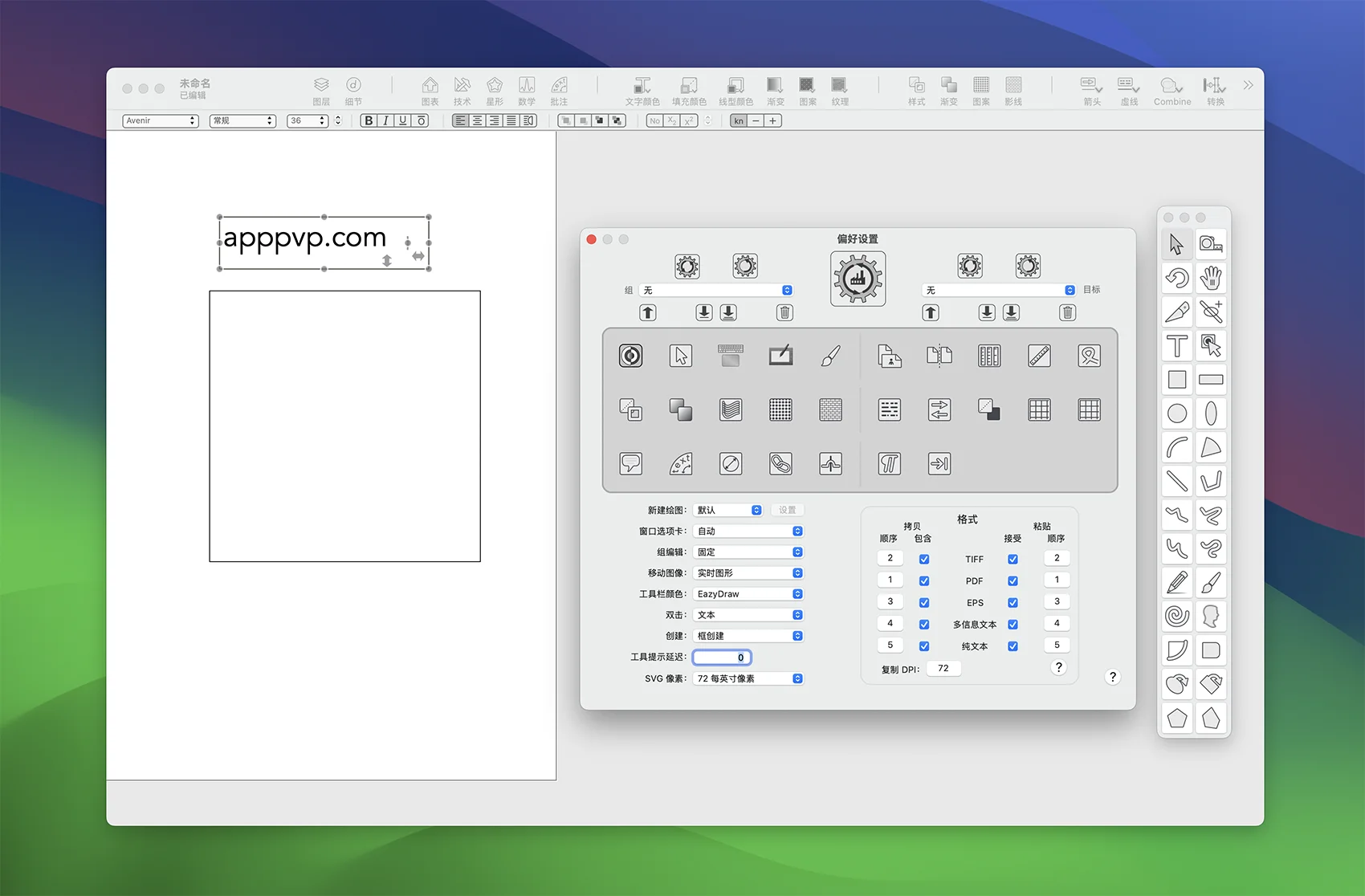Image resolution: width=1365 pixels, height=896 pixels.
Task: Open 数学 math toolbar item
Action: tap(527, 92)
